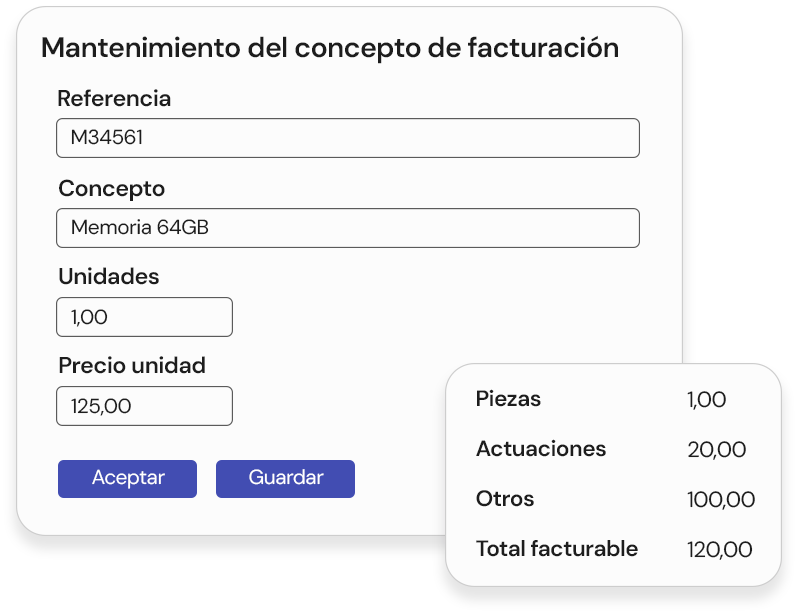Click the Aceptar button
Viewport: 800px width, 611px height.
tap(127, 478)
